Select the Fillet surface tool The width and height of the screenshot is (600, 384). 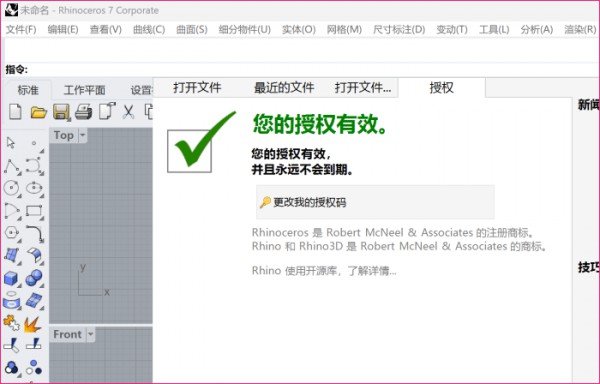click(x=34, y=255)
